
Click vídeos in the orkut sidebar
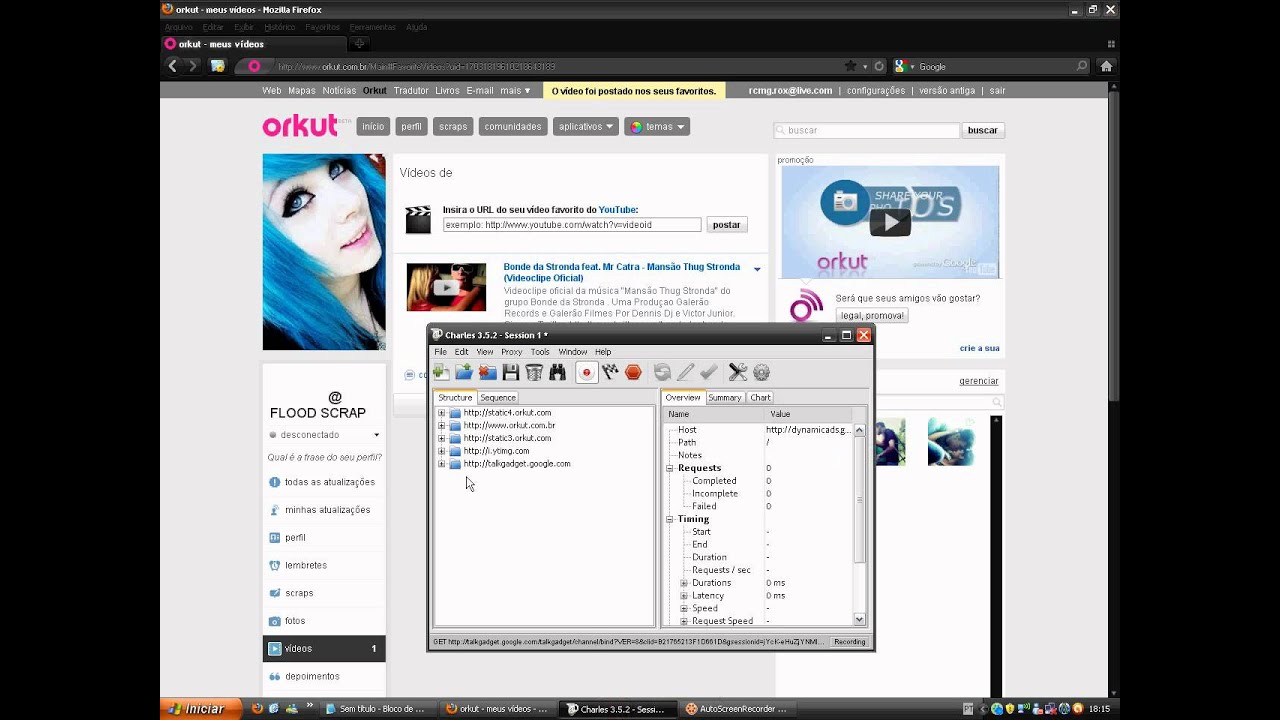(324, 649)
